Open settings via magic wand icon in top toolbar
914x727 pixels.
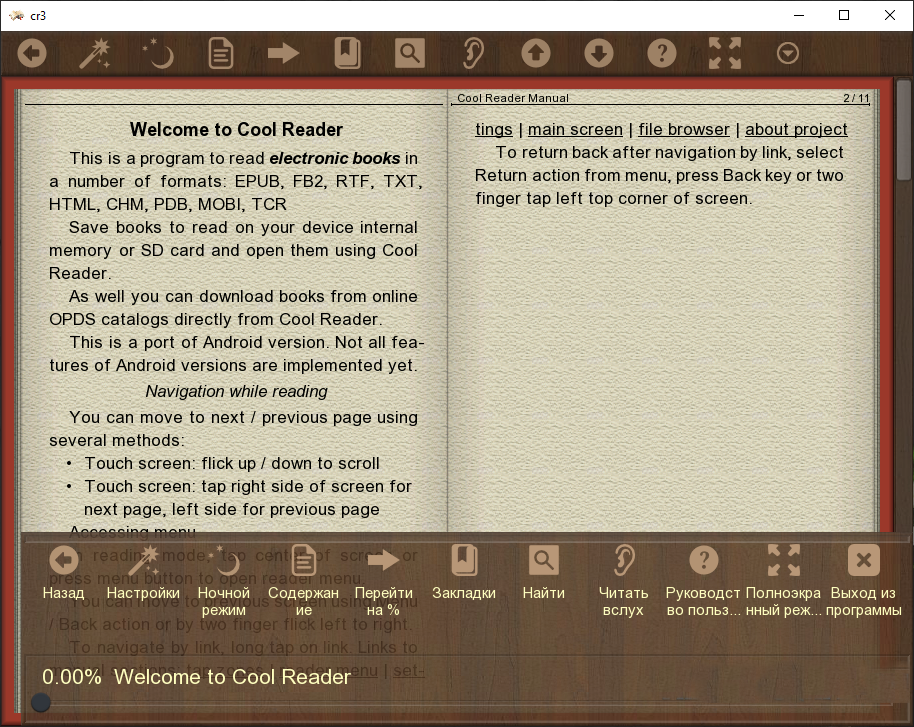pyautogui.click(x=95, y=54)
